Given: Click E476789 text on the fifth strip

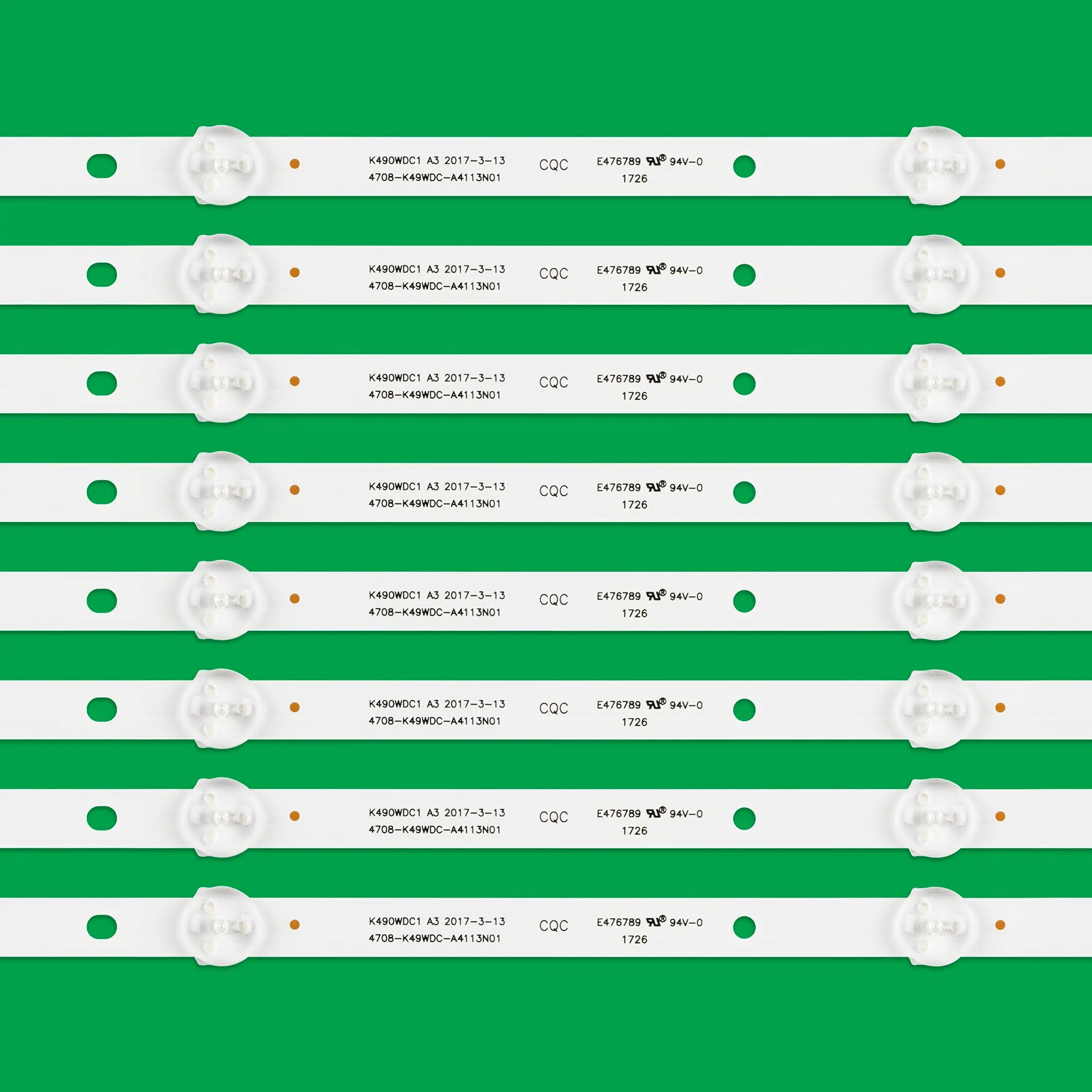Looking at the screenshot, I should pyautogui.click(x=619, y=596).
